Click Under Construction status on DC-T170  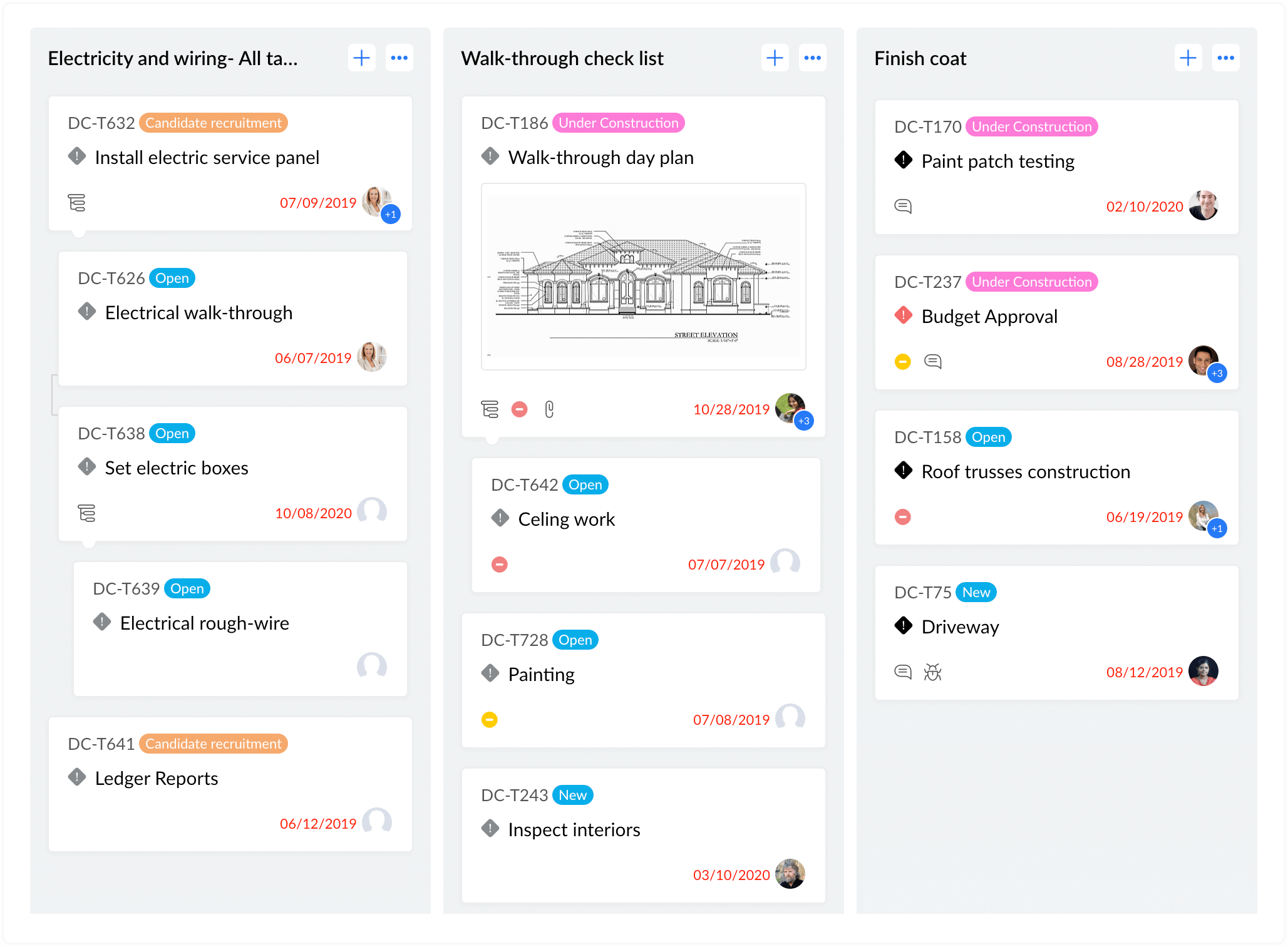[1031, 126]
